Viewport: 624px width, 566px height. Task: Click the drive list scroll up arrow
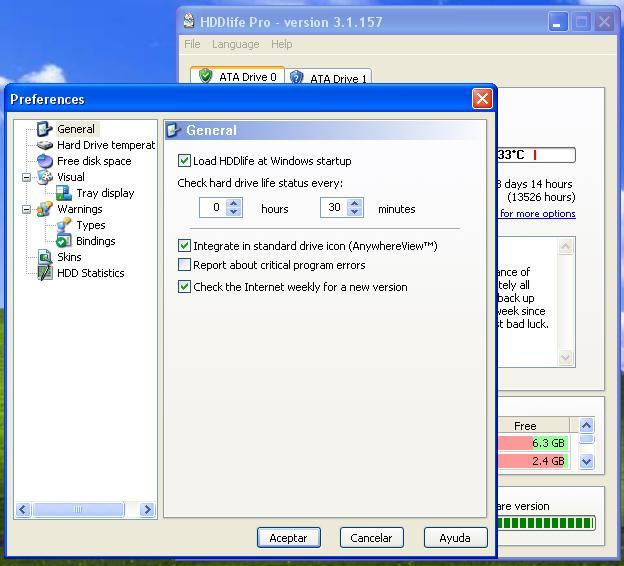[586, 425]
